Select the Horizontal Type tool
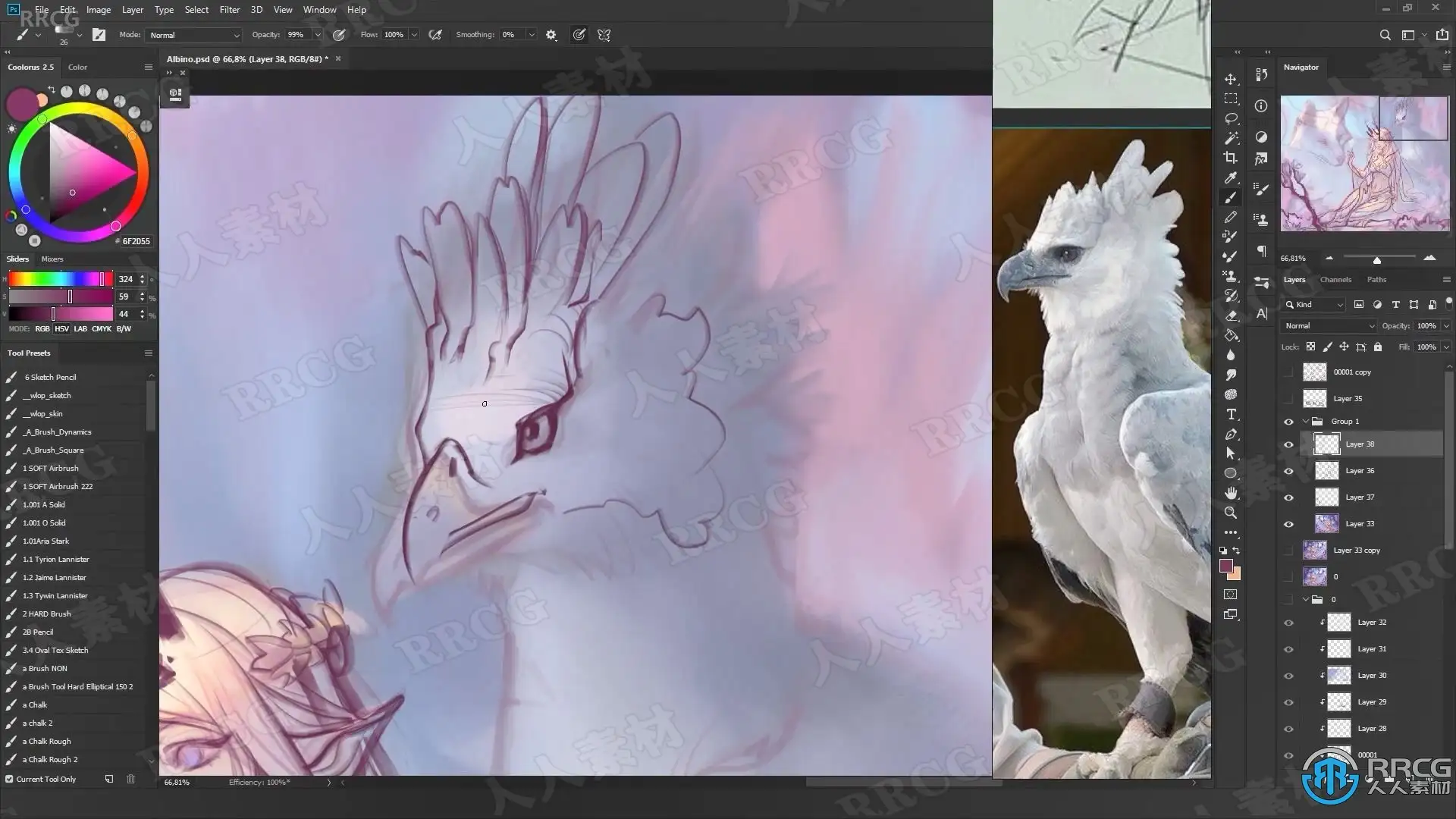This screenshot has height=819, width=1456. pyautogui.click(x=1231, y=414)
